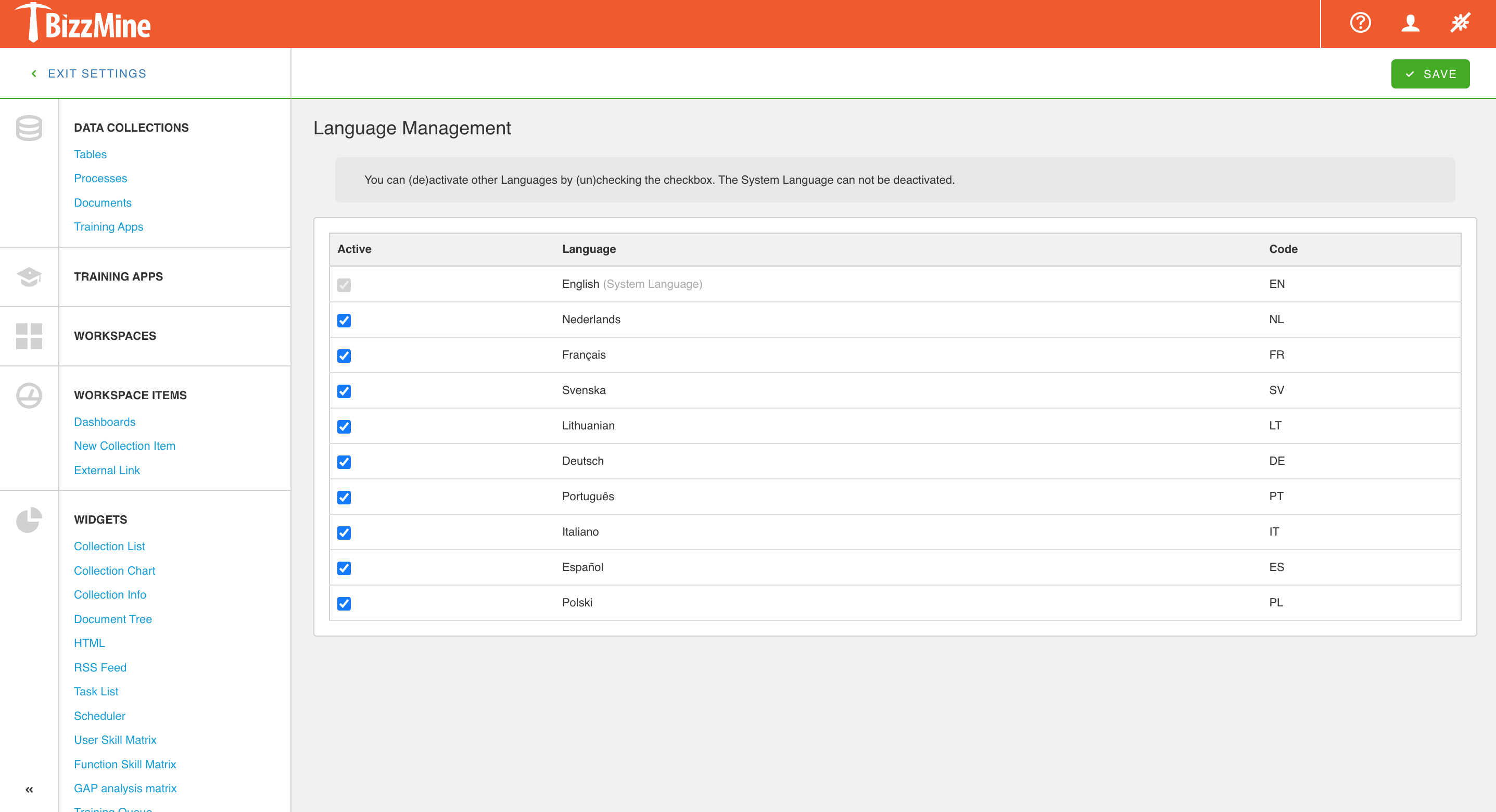Click the DATA COLLECTIONS section header

pos(131,127)
